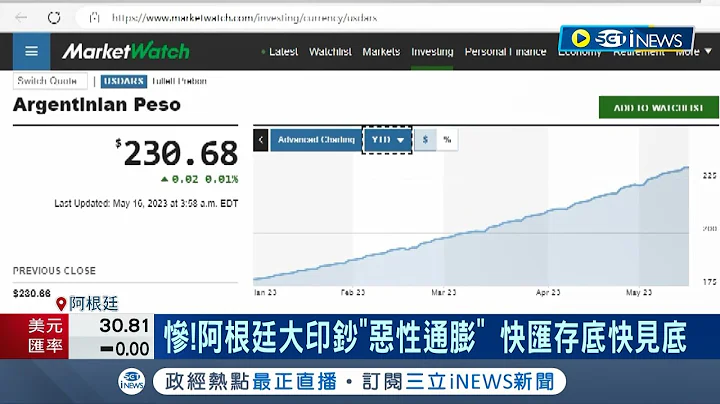Viewport: 720px width, 404px height.
Task: Select the Investing nav item
Action: click(x=432, y=51)
